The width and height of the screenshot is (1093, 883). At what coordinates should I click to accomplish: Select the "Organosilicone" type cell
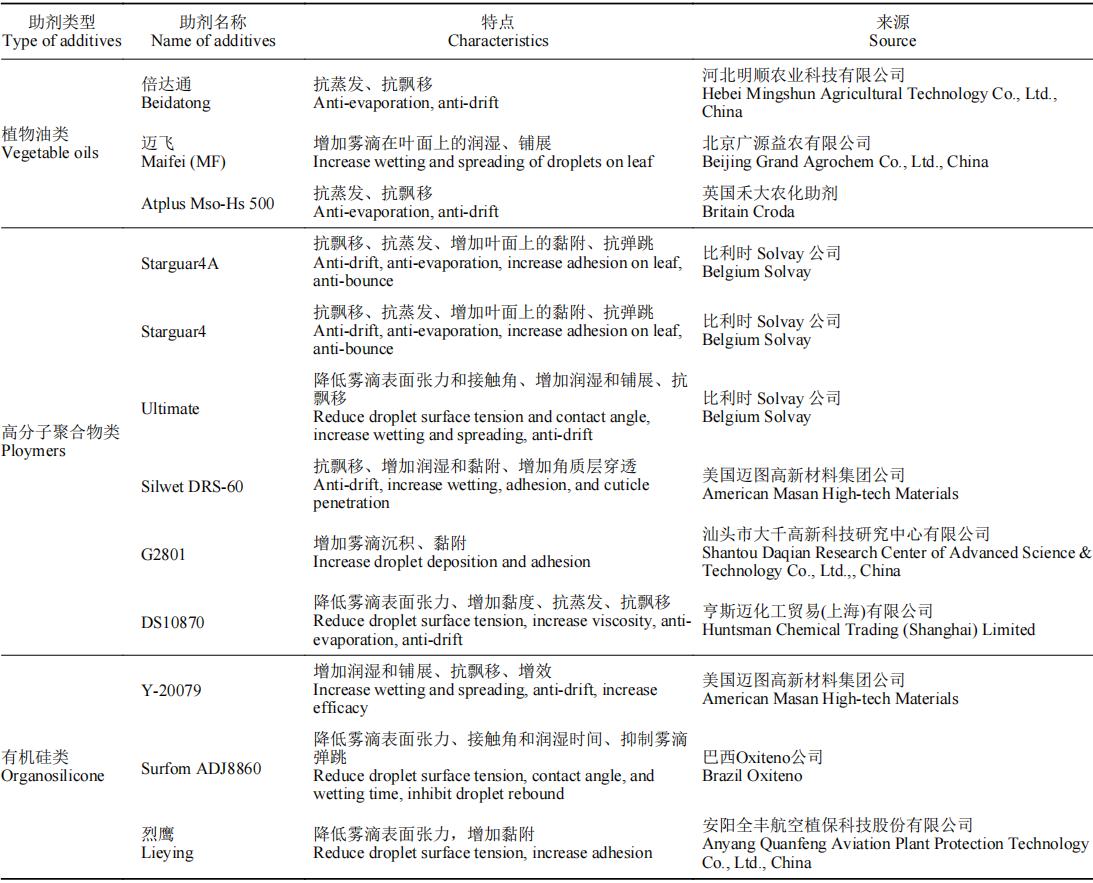(x=53, y=766)
